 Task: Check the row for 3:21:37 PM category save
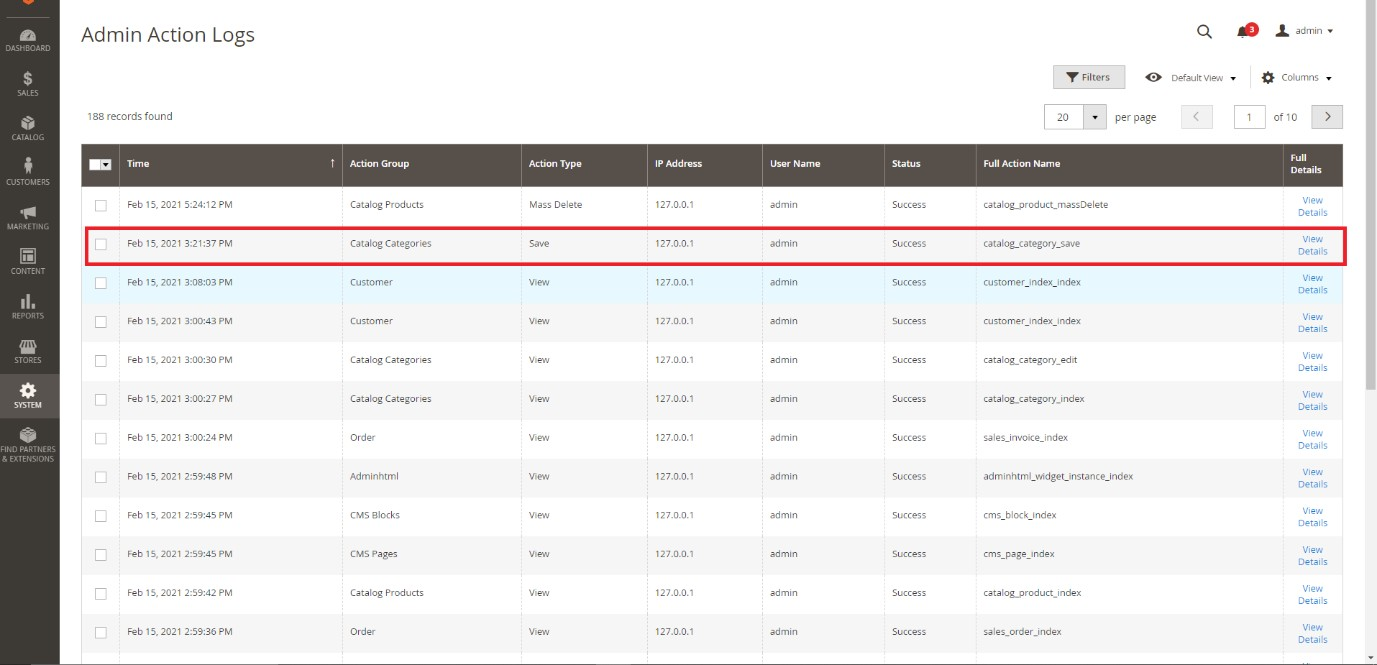[100, 244]
